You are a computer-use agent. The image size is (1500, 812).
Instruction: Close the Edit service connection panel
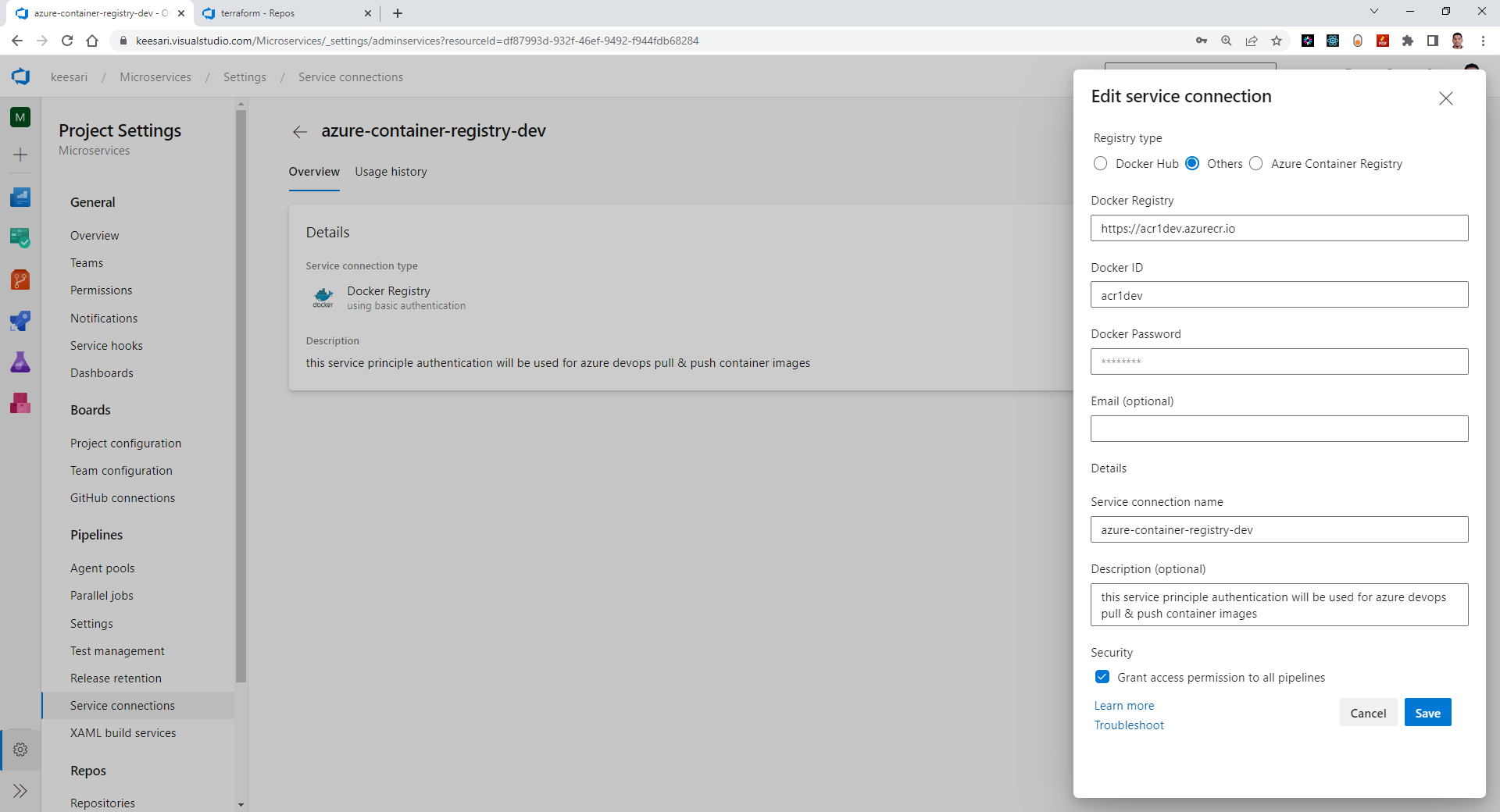click(1446, 98)
